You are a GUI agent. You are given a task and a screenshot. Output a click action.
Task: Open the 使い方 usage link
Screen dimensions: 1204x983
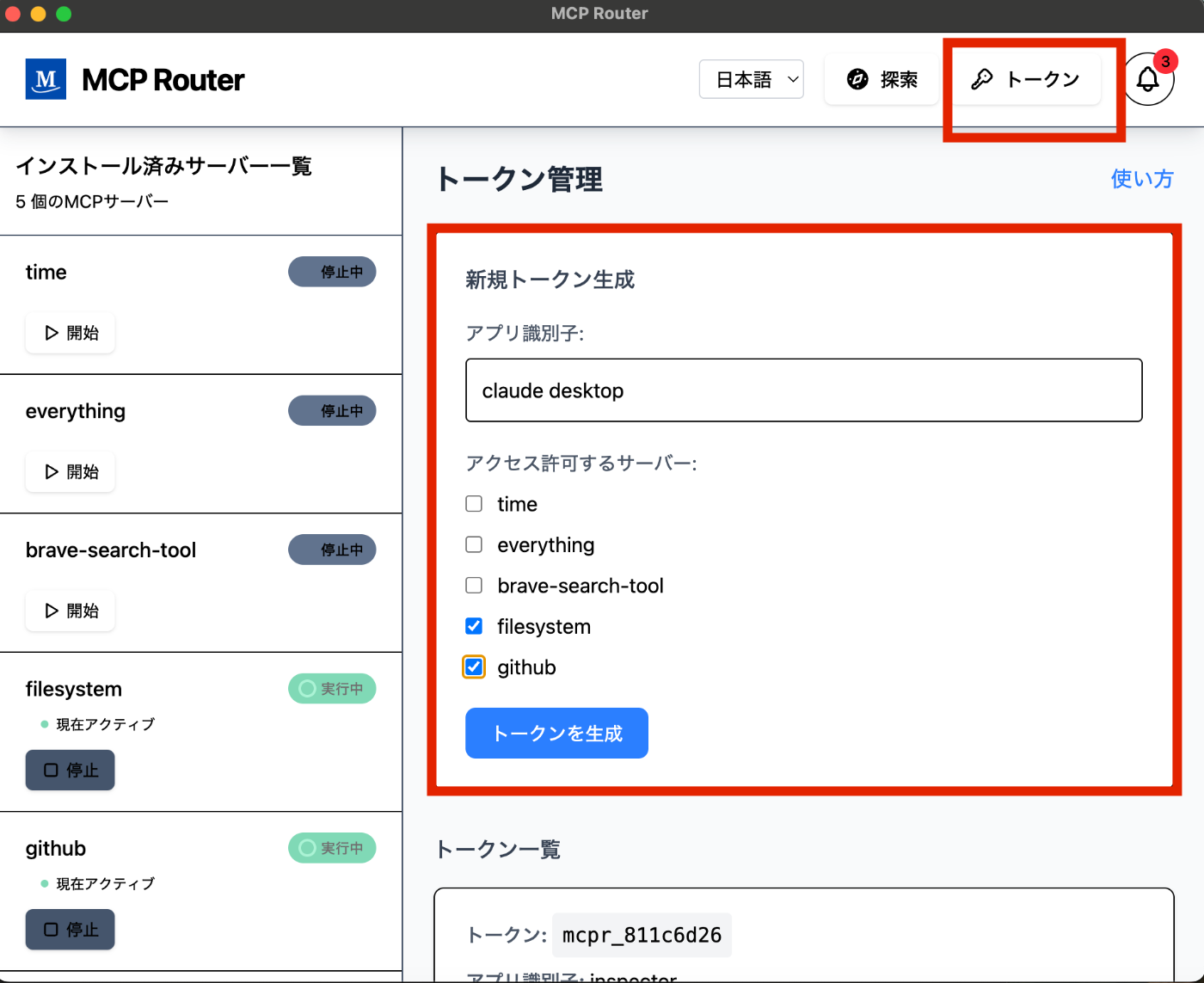(1142, 179)
